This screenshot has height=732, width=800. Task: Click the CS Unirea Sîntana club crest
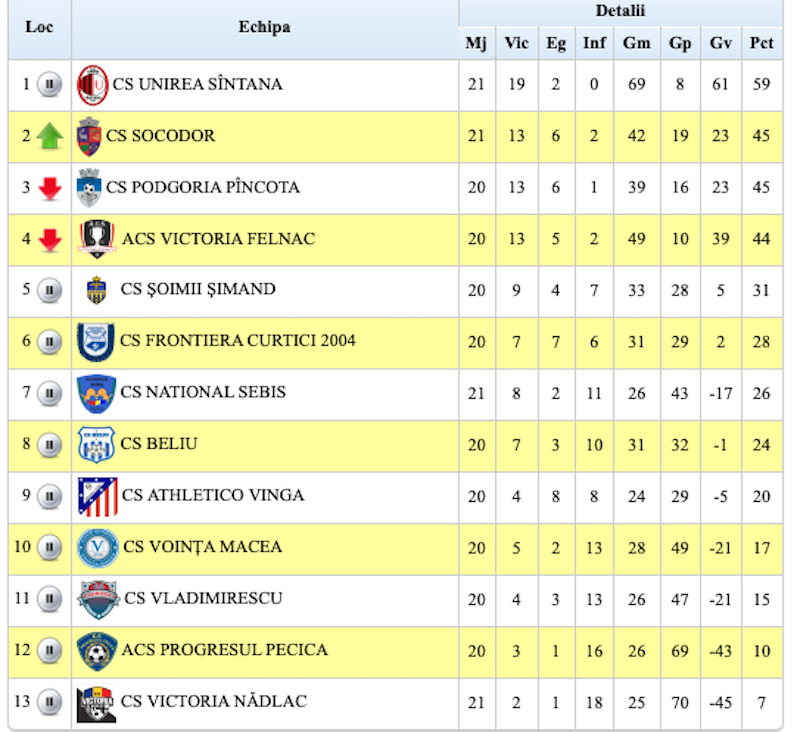(93, 85)
